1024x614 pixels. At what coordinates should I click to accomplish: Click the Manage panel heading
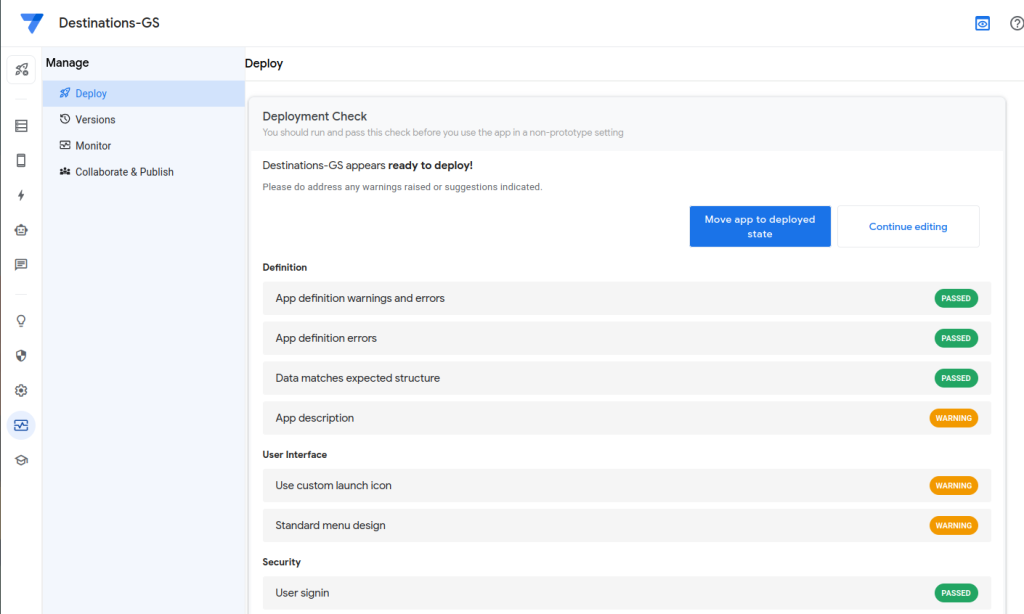tap(67, 63)
